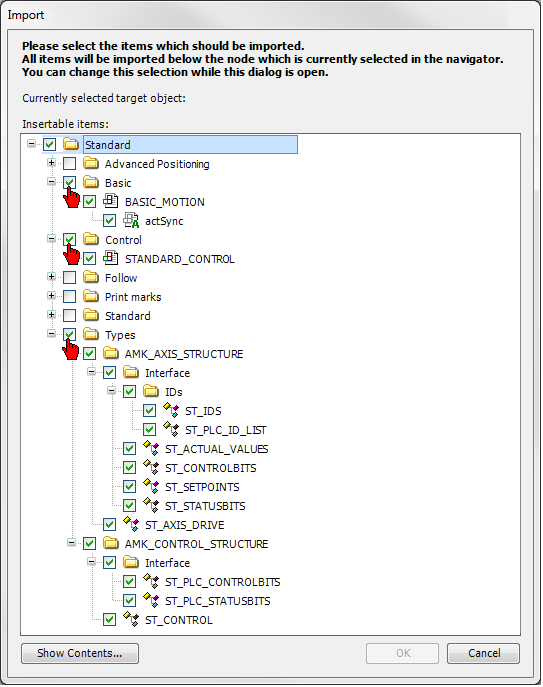This screenshot has width=543, height=687.
Task: Click the actSync action icon
Action: [131, 220]
